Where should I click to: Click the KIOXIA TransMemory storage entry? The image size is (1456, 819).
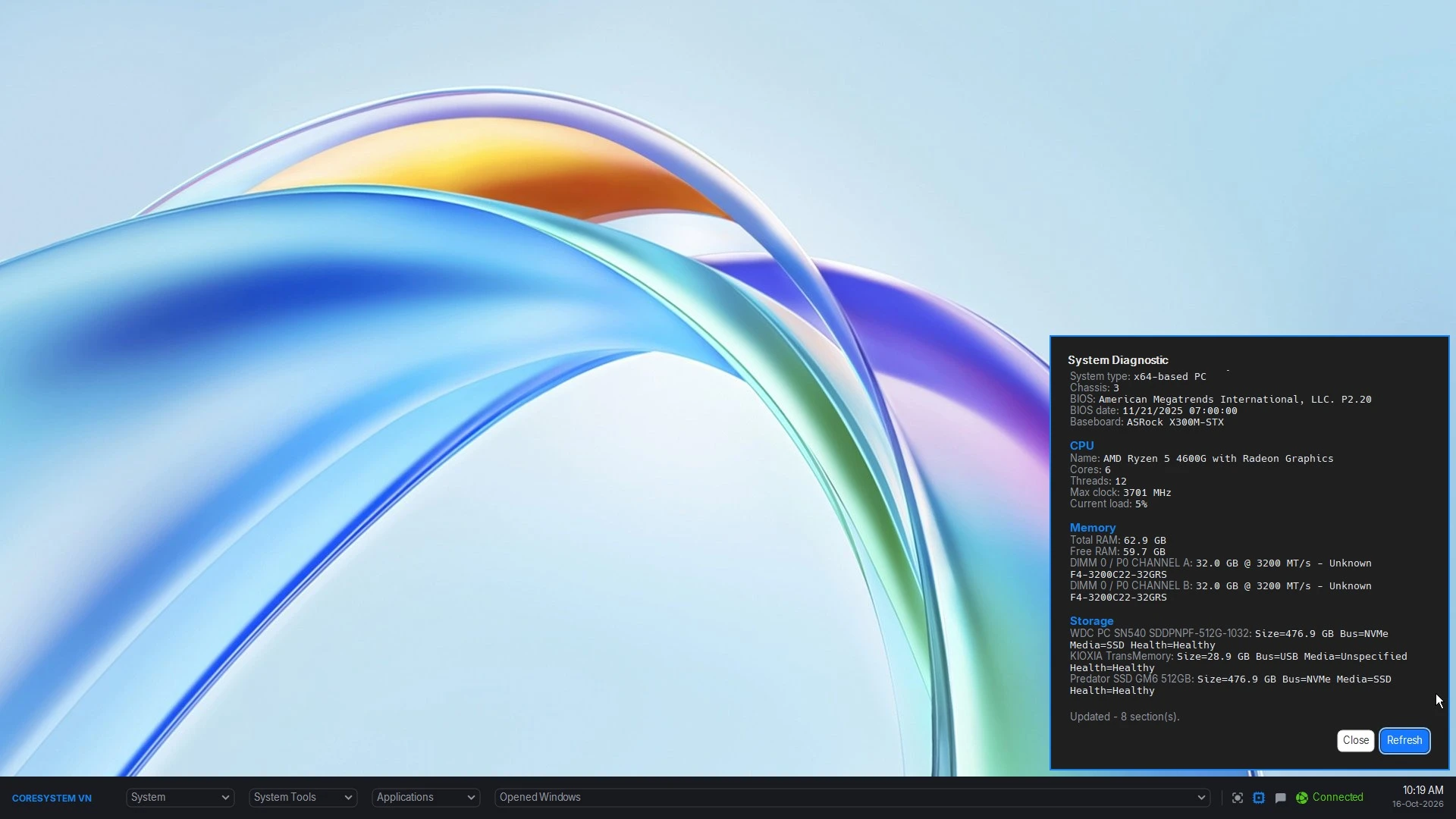(x=1238, y=662)
